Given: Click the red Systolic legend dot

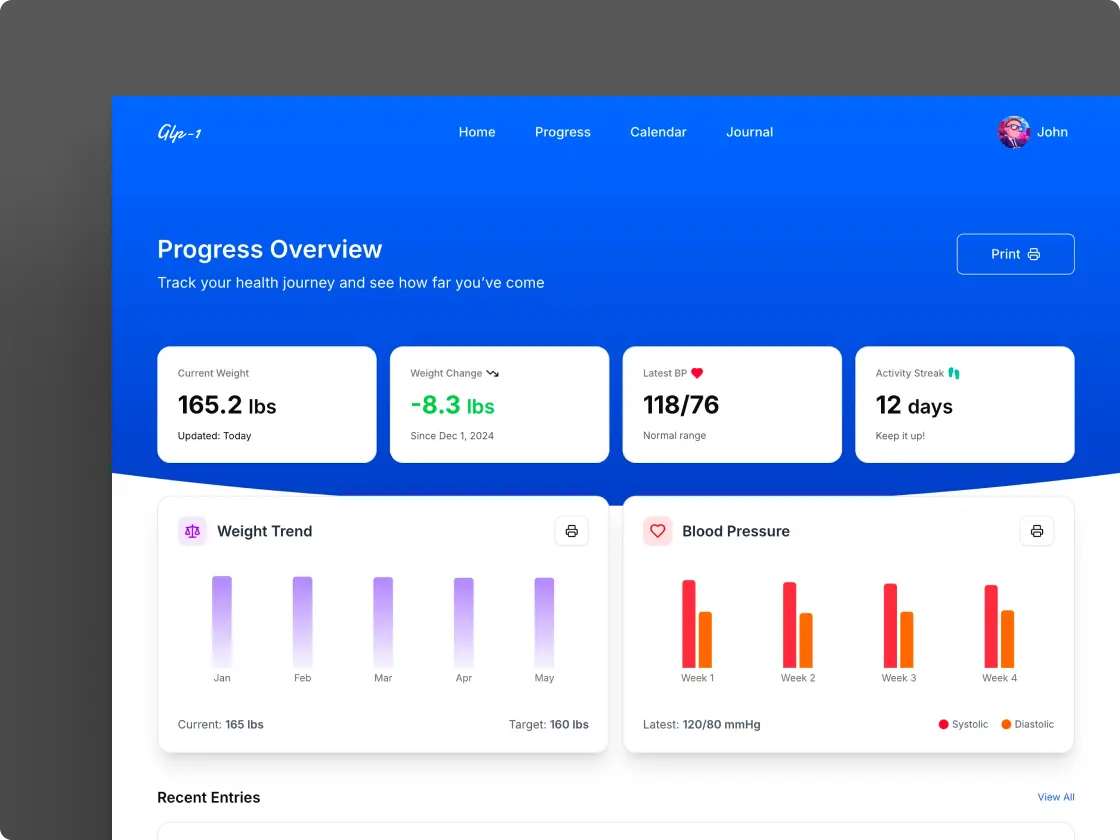Looking at the screenshot, I should pyautogui.click(x=943, y=724).
